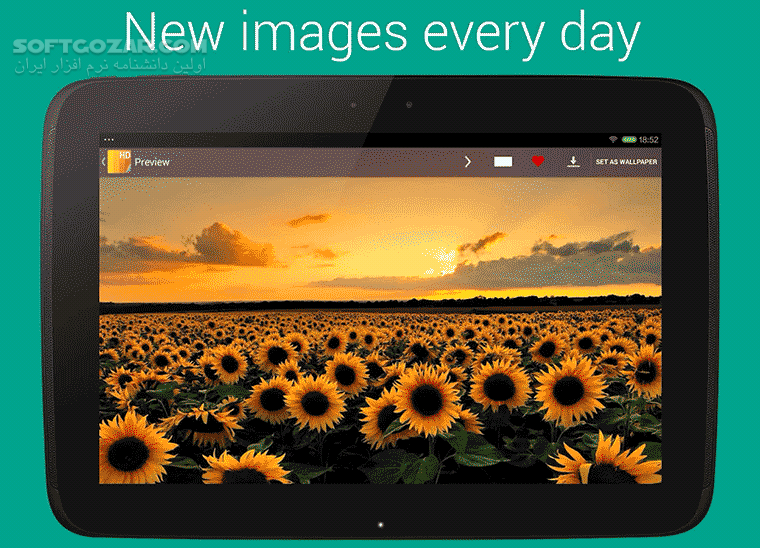Click the white rectangle icon in toolbar

503,162
